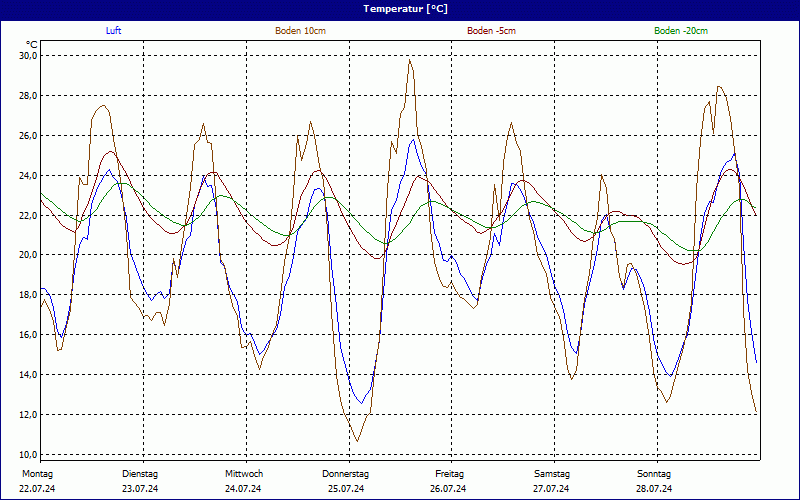Image resolution: width=800 pixels, height=500 pixels.
Task: Select the Mittwoch day label
Action: pyautogui.click(x=244, y=474)
